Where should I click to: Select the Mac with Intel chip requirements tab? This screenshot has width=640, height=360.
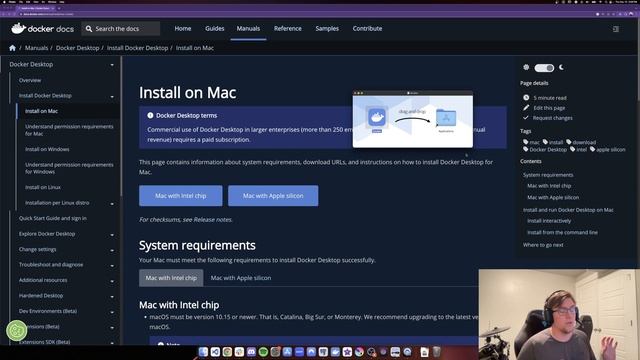point(171,278)
